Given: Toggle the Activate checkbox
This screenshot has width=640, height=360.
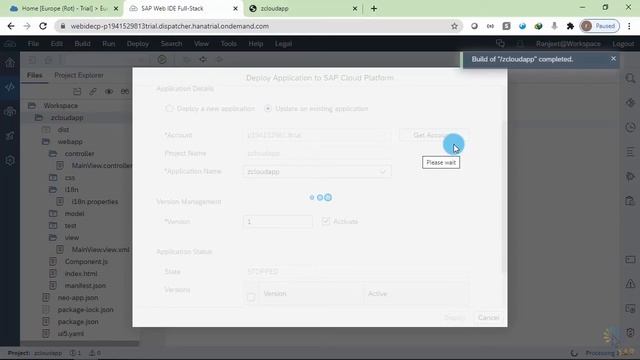Looking at the screenshot, I should (325, 221).
